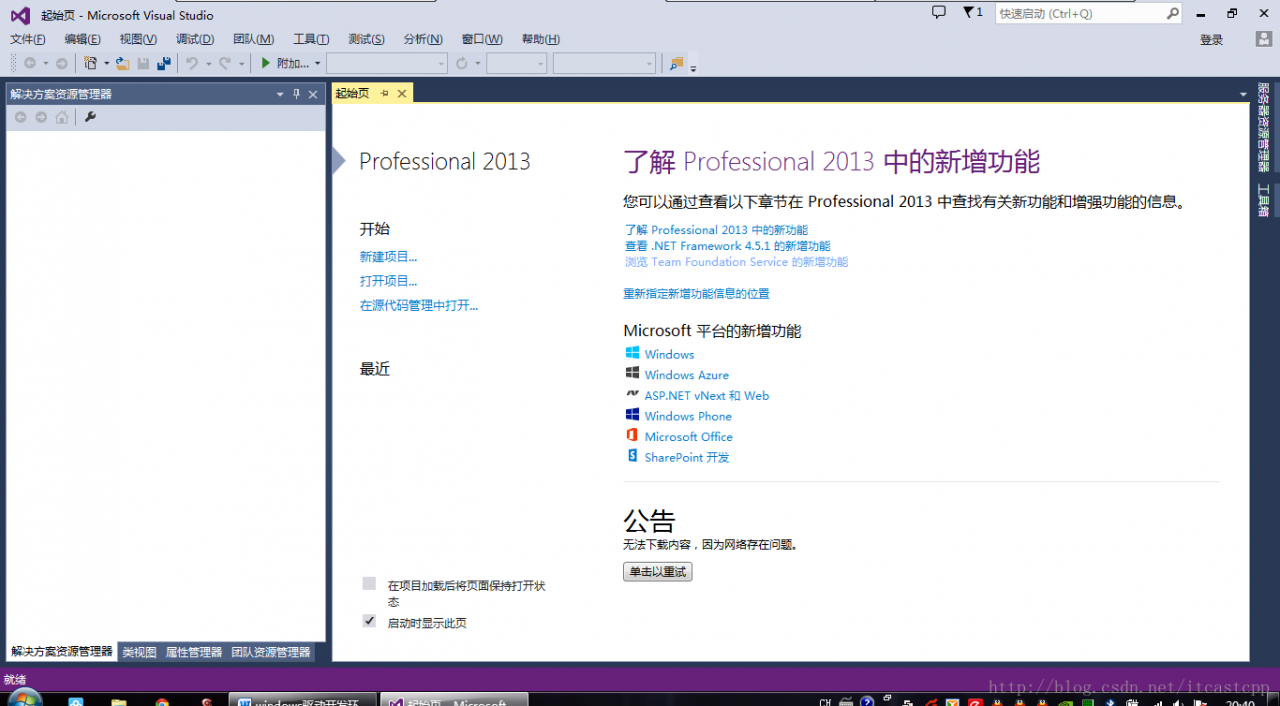This screenshot has width=1280, height=706.
Task: Toggle 在项目加载后将页面保持打开状态 checkbox
Action: (x=369, y=583)
